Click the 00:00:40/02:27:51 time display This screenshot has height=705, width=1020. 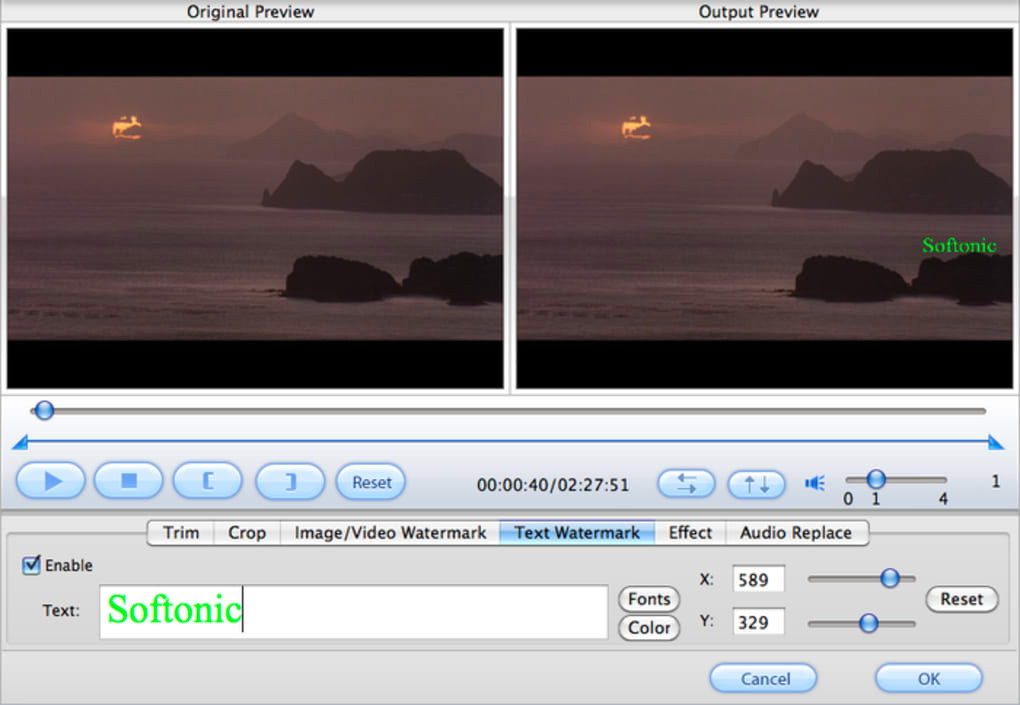point(553,485)
